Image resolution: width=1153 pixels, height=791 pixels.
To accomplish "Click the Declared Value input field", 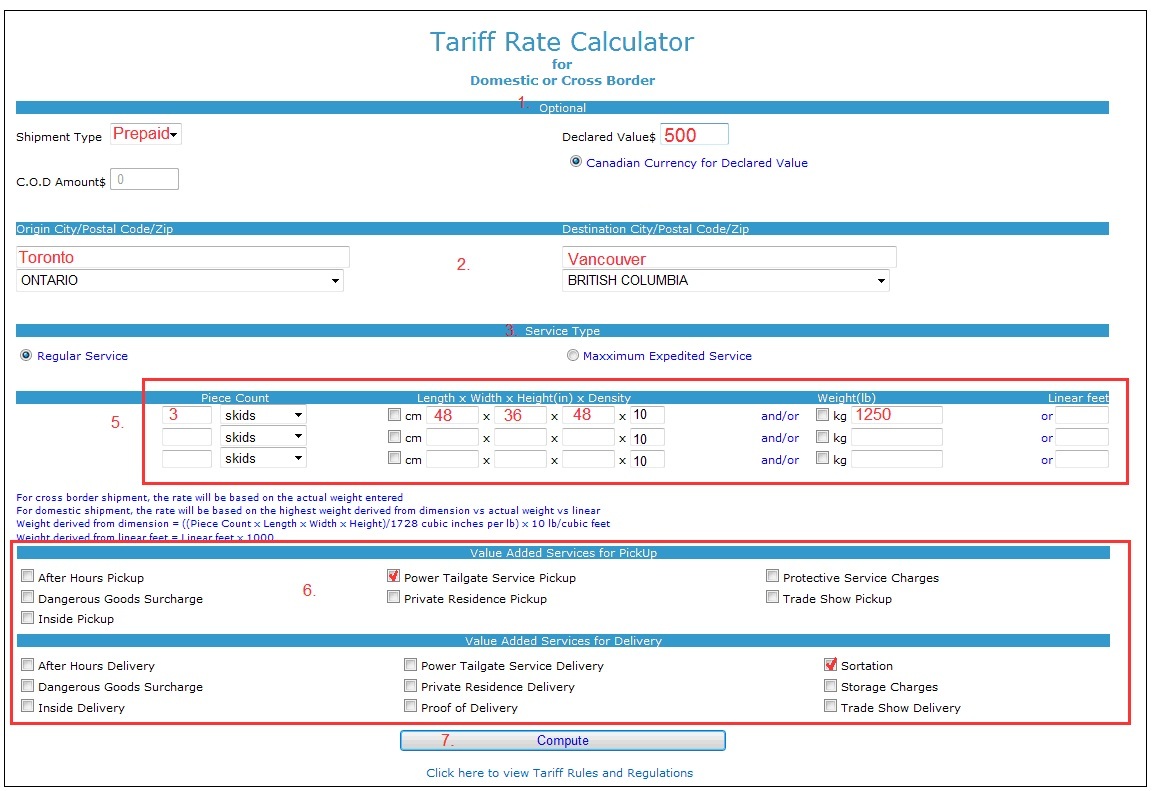I will [694, 135].
